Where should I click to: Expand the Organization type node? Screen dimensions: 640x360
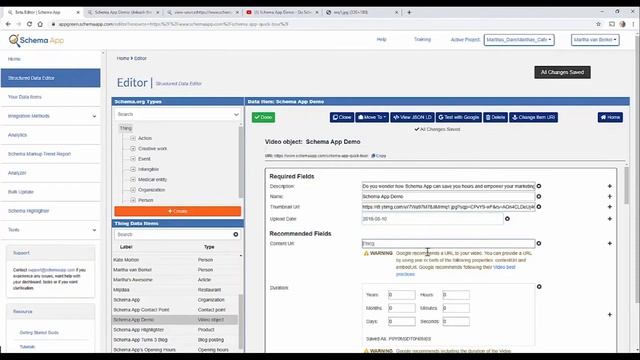click(x=133, y=190)
